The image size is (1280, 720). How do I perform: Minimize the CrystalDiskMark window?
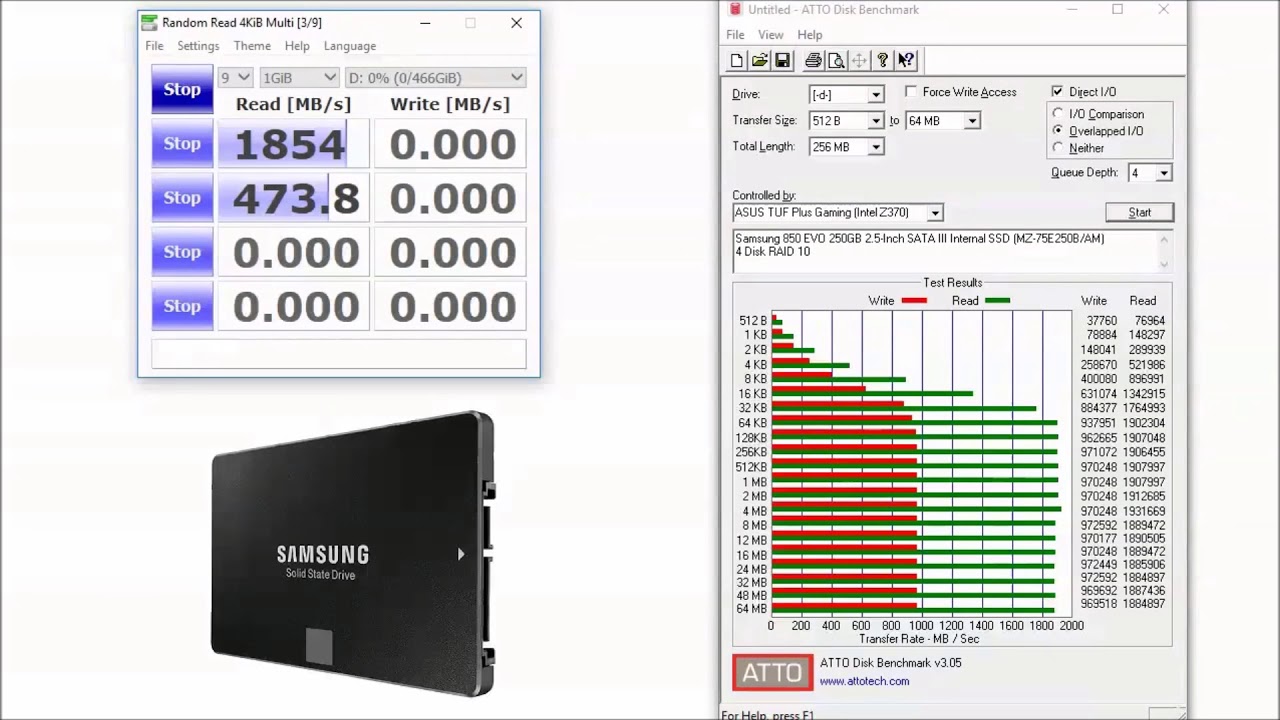(x=425, y=23)
